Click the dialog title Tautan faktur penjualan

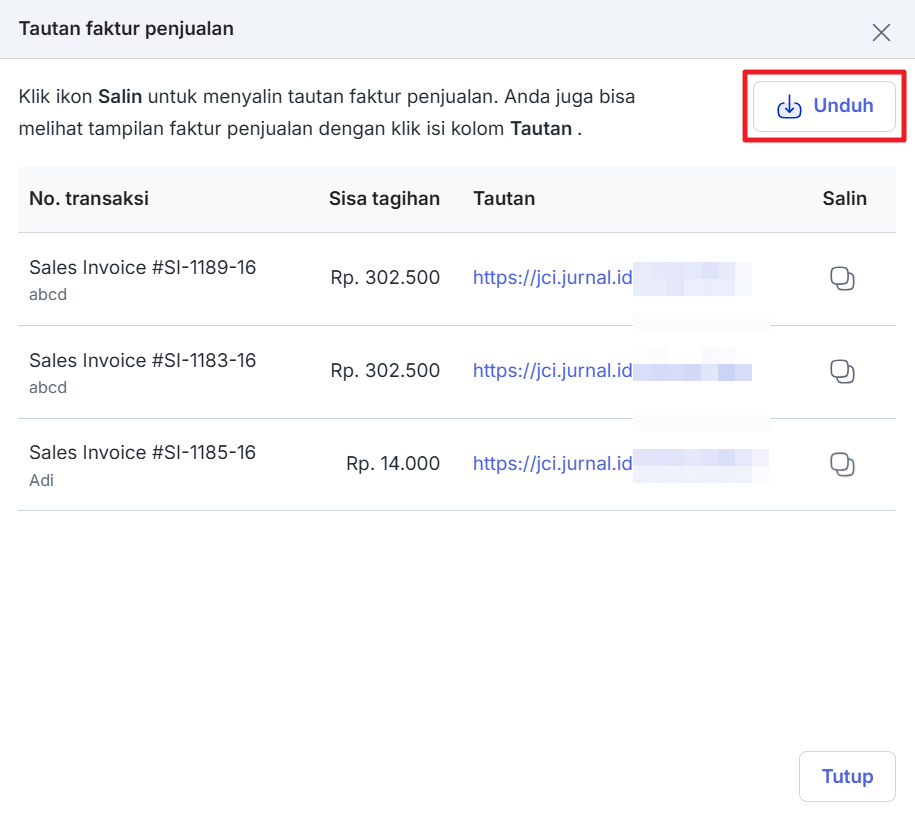126,29
